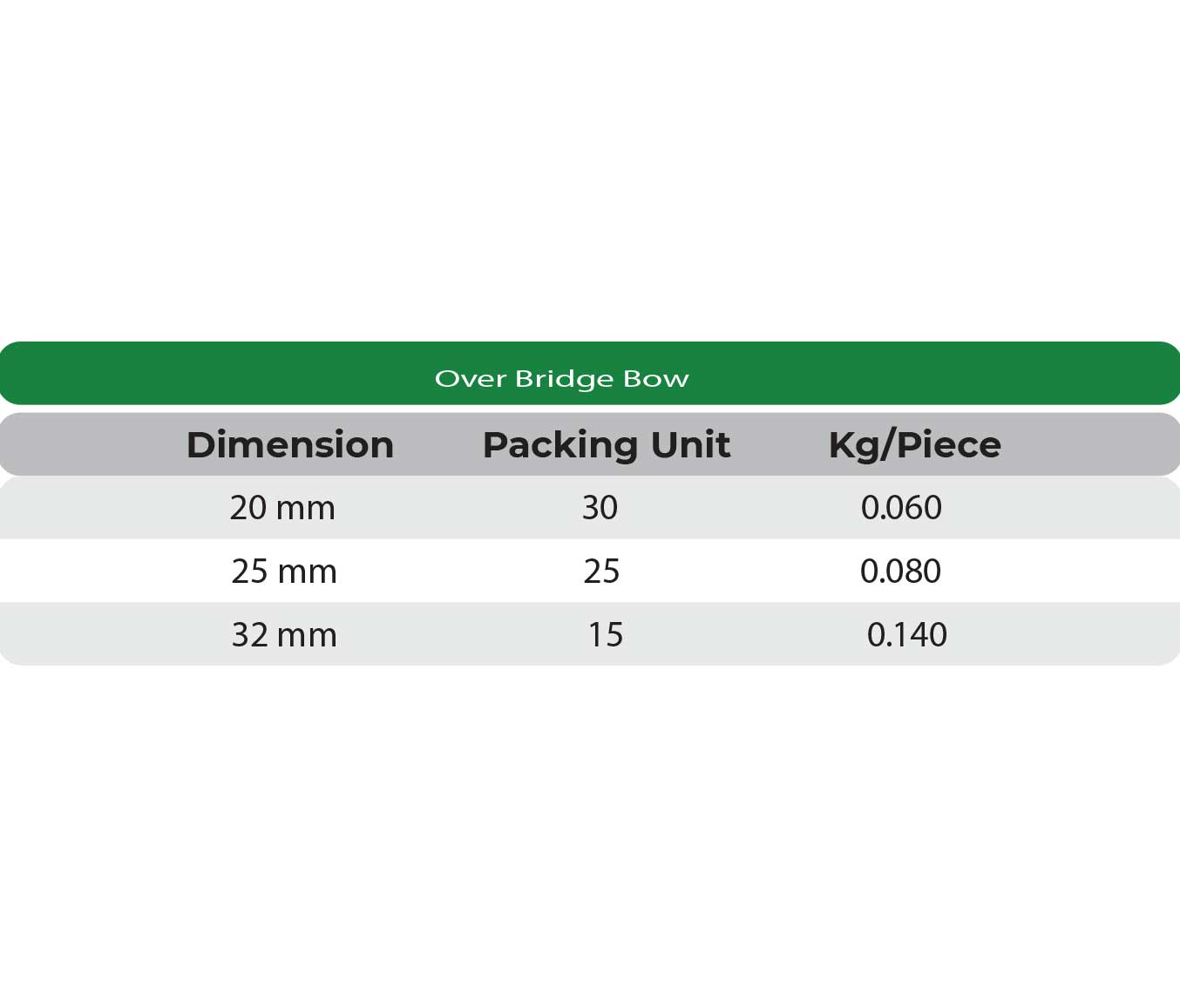This screenshot has width=1180, height=1008.
Task: Select the 0.140 weight value
Action: (x=906, y=635)
